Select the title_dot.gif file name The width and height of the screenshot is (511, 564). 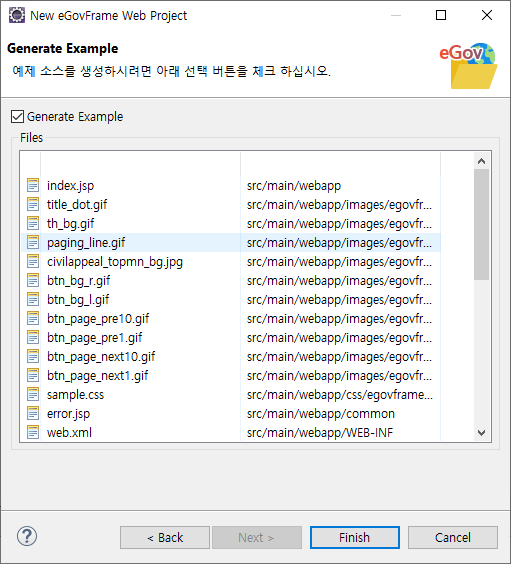pos(77,205)
